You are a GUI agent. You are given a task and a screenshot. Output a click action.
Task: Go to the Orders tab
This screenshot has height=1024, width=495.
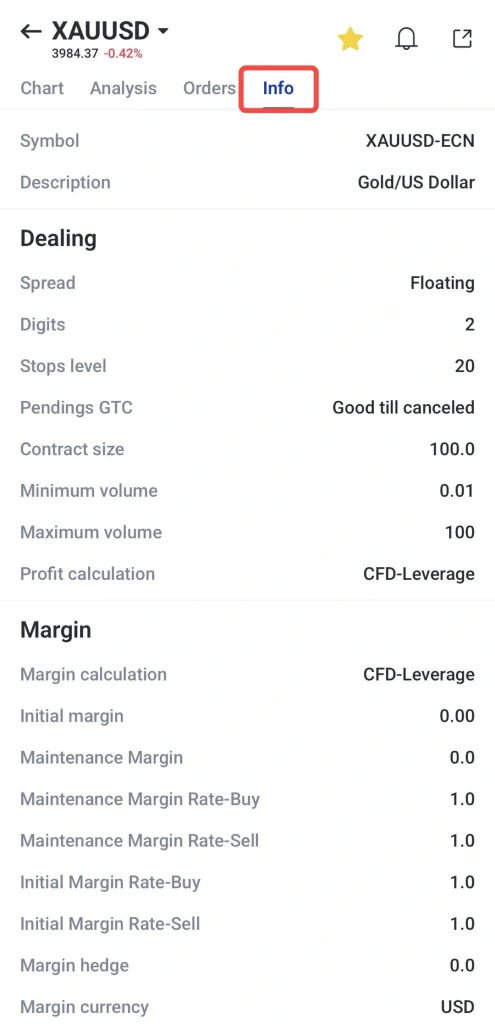(209, 88)
